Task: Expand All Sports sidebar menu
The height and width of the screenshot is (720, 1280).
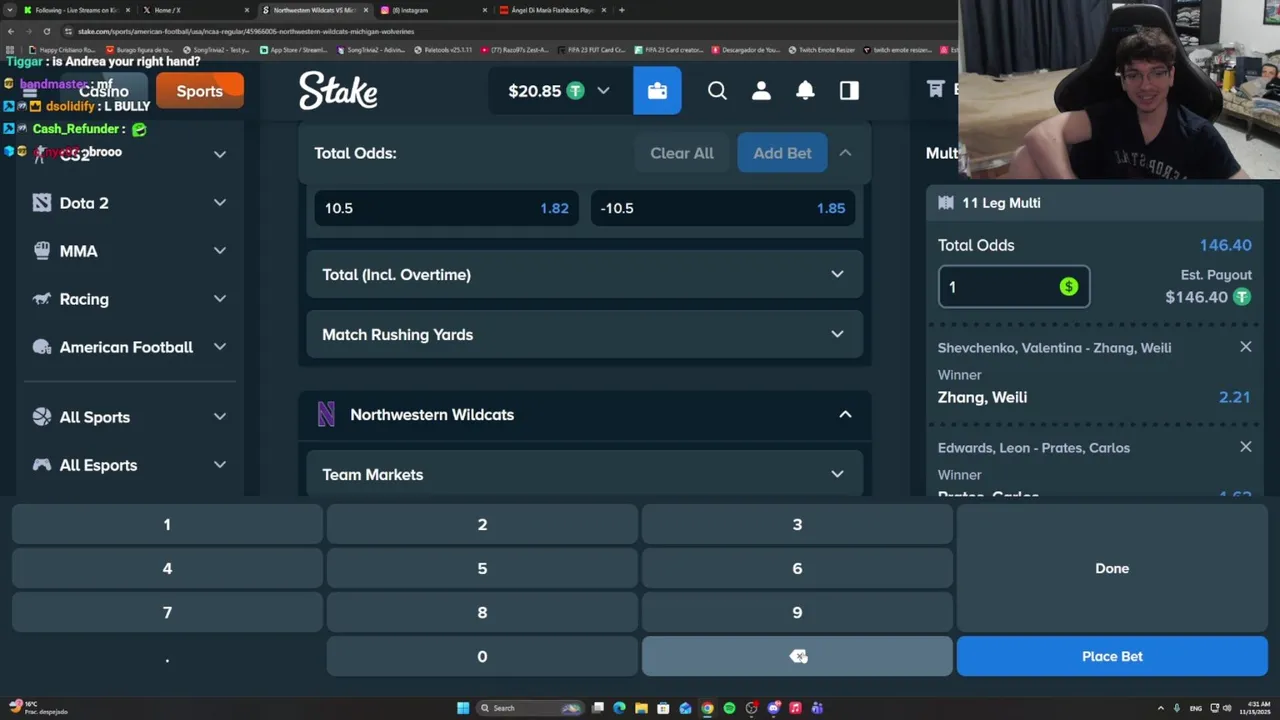Action: [x=220, y=417]
